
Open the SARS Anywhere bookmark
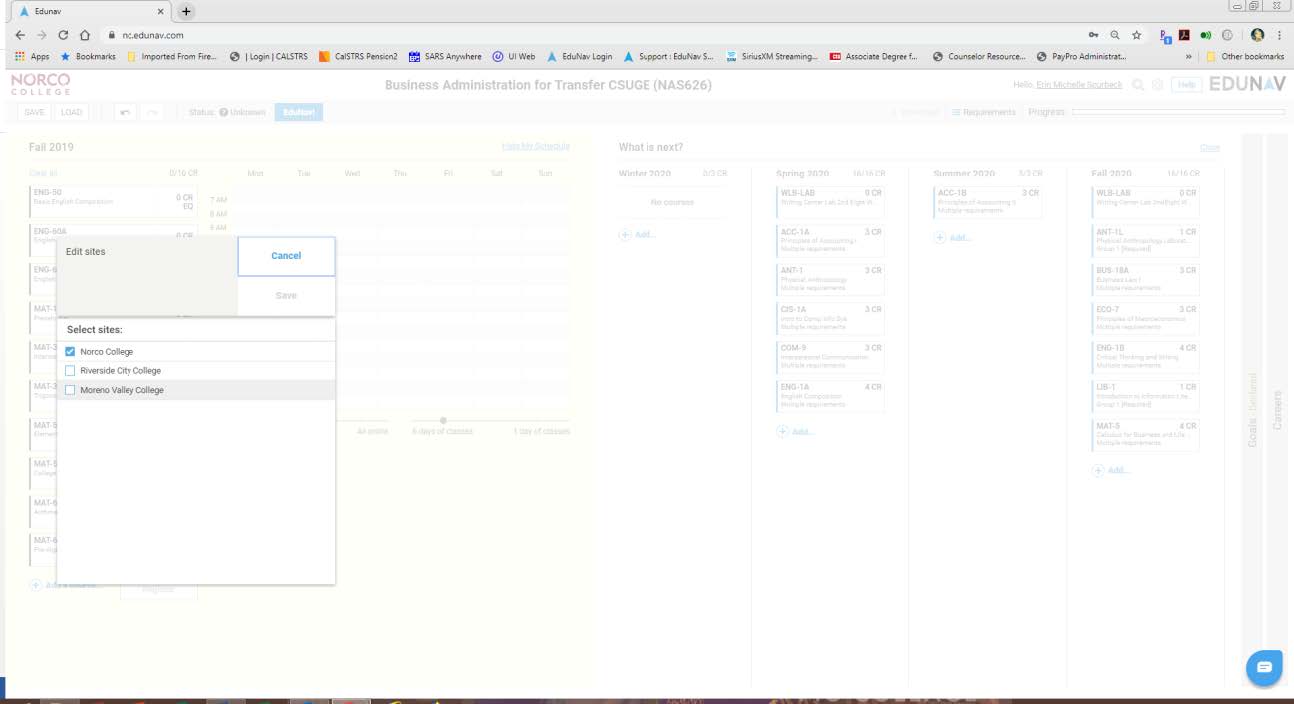click(x=446, y=57)
